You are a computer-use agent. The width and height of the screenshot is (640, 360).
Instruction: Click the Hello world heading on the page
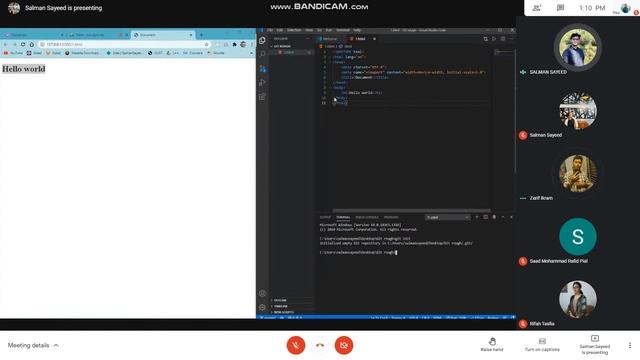point(24,69)
